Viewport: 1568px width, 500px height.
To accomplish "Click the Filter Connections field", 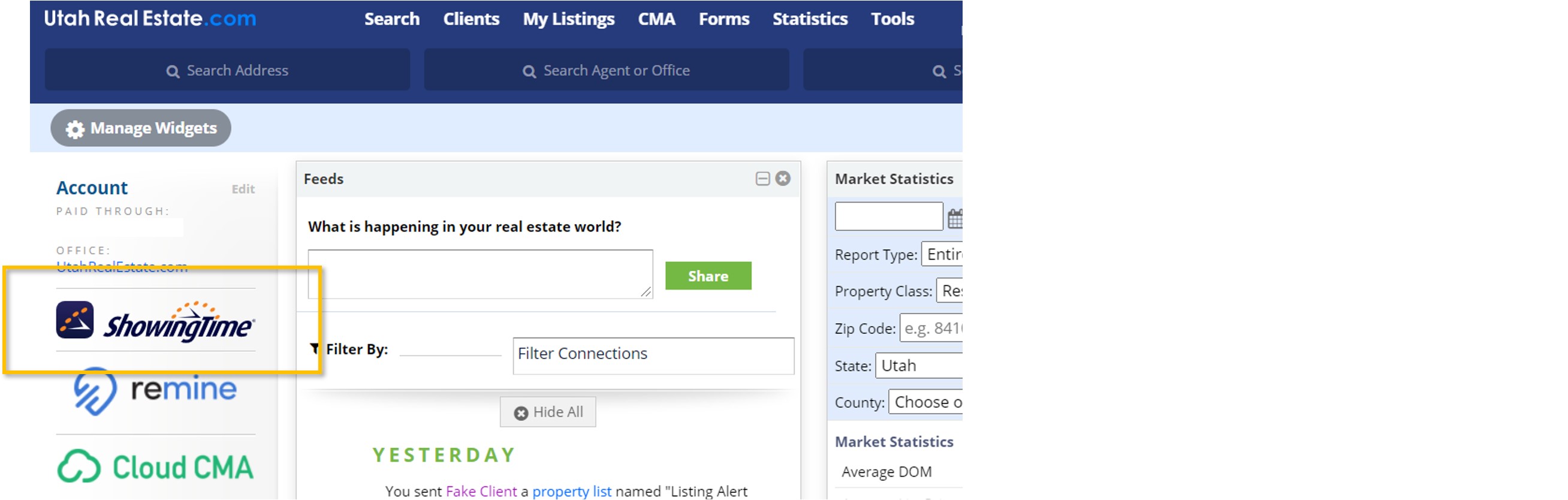I will coord(653,354).
